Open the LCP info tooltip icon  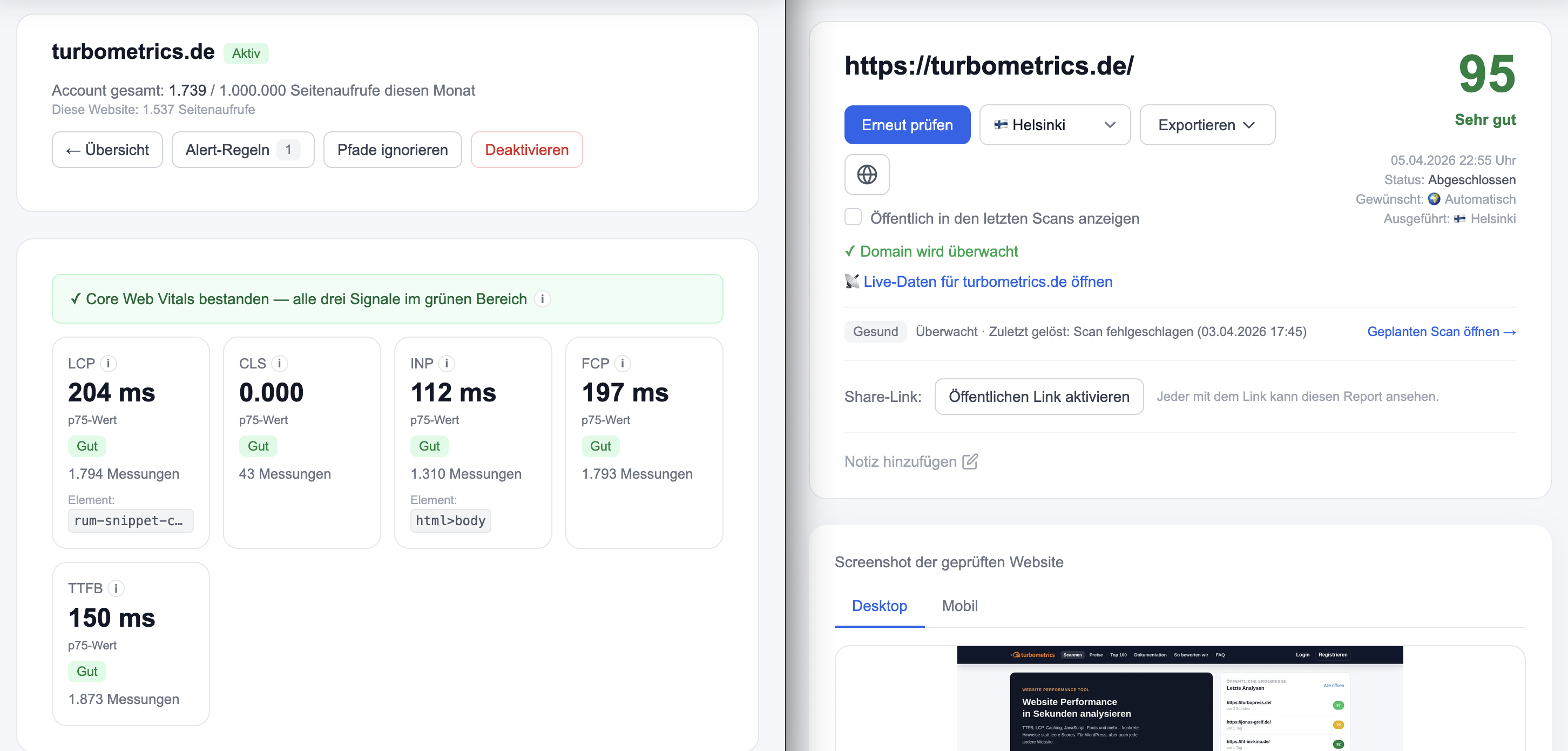(x=109, y=363)
